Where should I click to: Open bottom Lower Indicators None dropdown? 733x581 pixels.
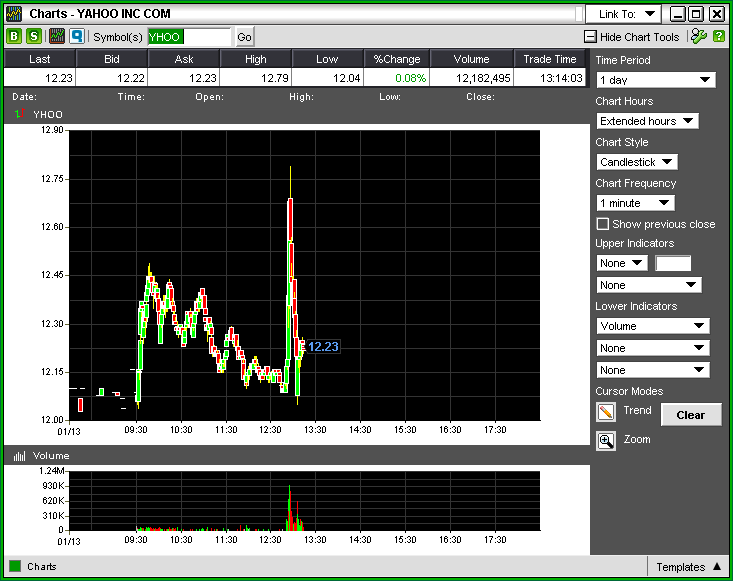coord(653,370)
